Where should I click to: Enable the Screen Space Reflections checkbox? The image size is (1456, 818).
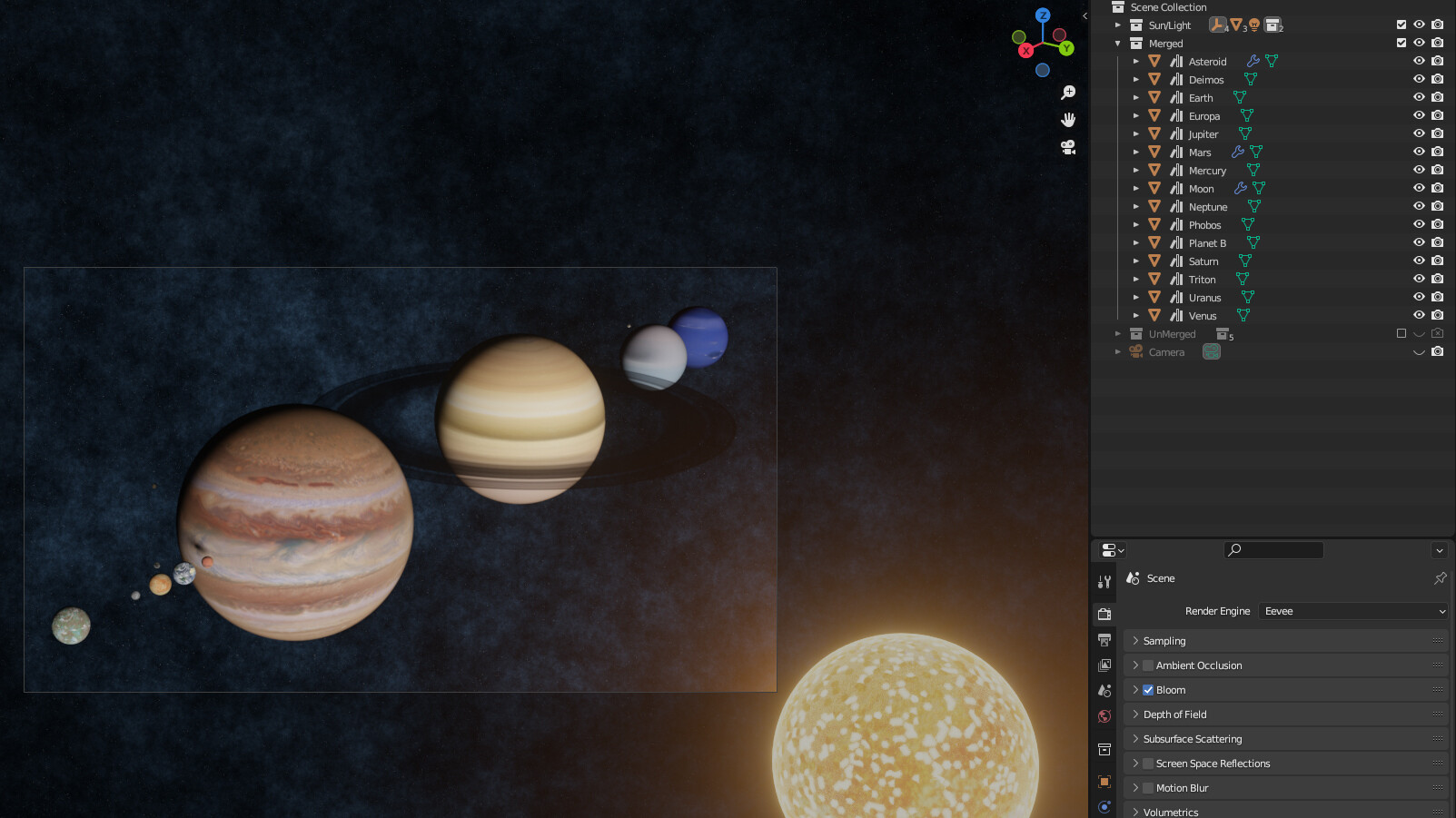click(1148, 764)
